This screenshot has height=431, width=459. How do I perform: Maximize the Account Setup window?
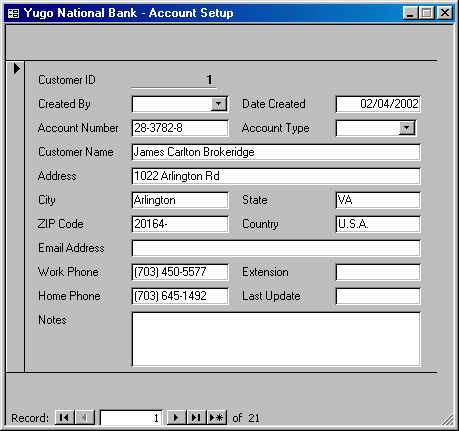pos(427,13)
